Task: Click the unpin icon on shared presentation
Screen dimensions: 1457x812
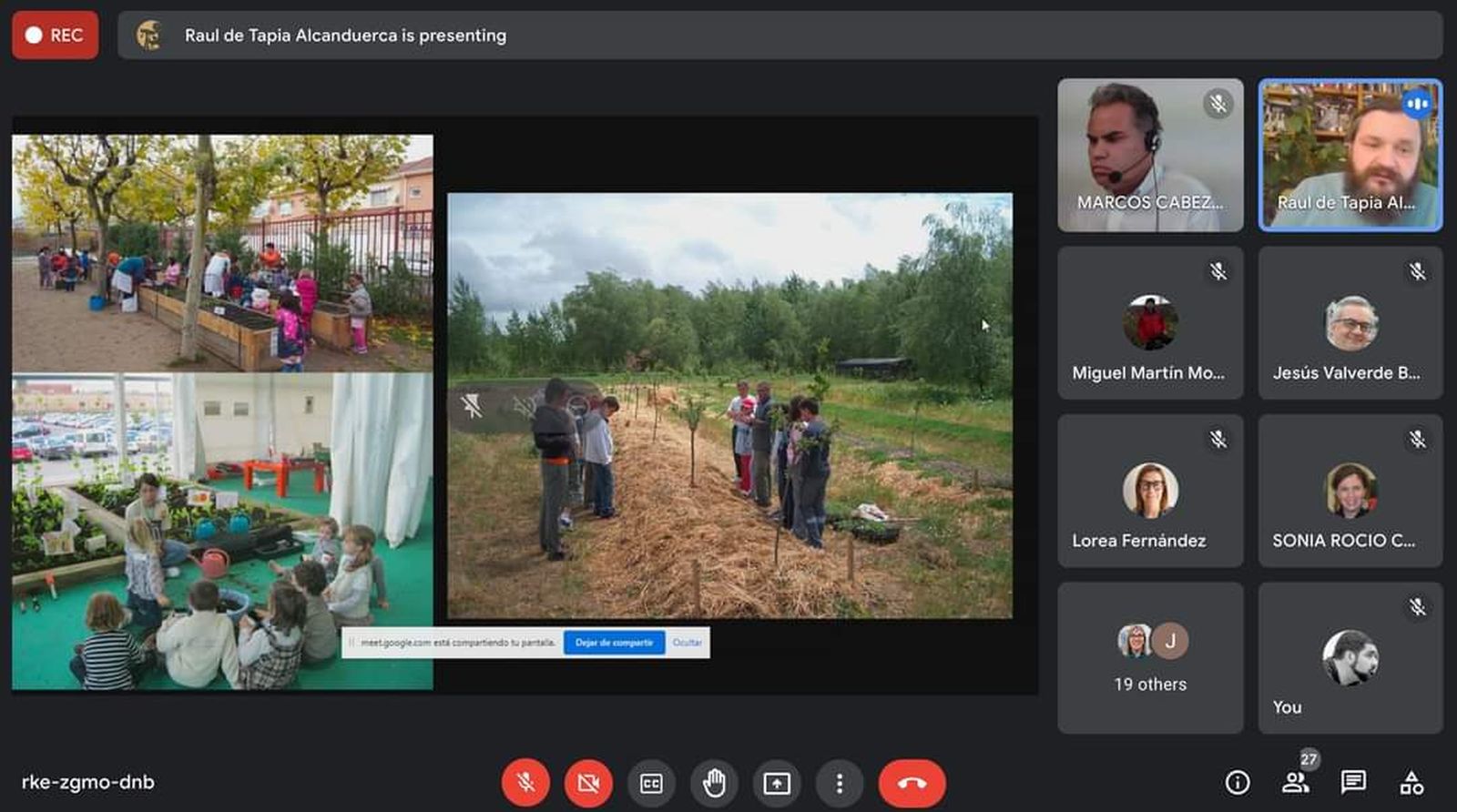Action: pos(472,406)
